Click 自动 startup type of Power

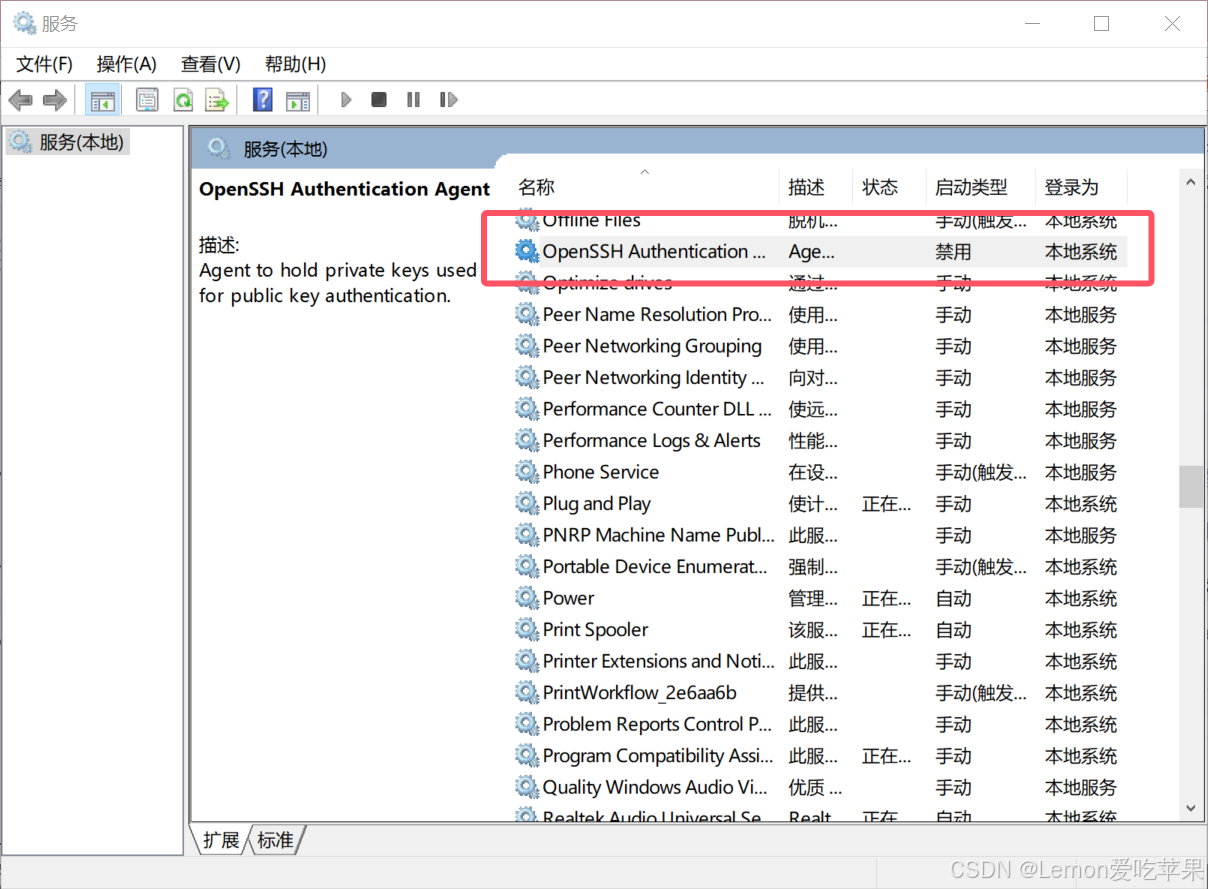pos(953,598)
